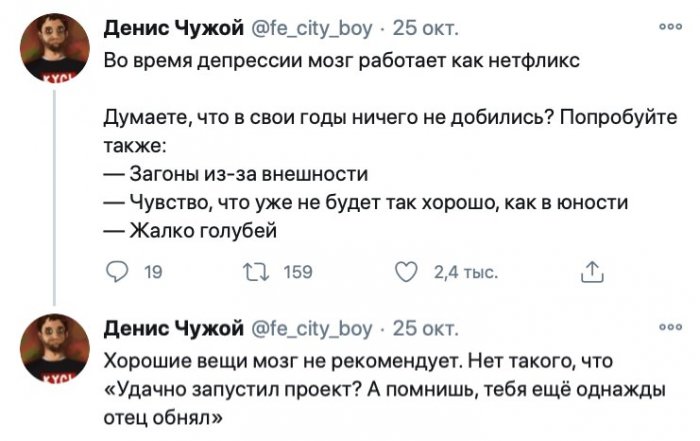The height and width of the screenshot is (441, 700).
Task: Click the reply icon on first tweet
Action: pos(116,269)
